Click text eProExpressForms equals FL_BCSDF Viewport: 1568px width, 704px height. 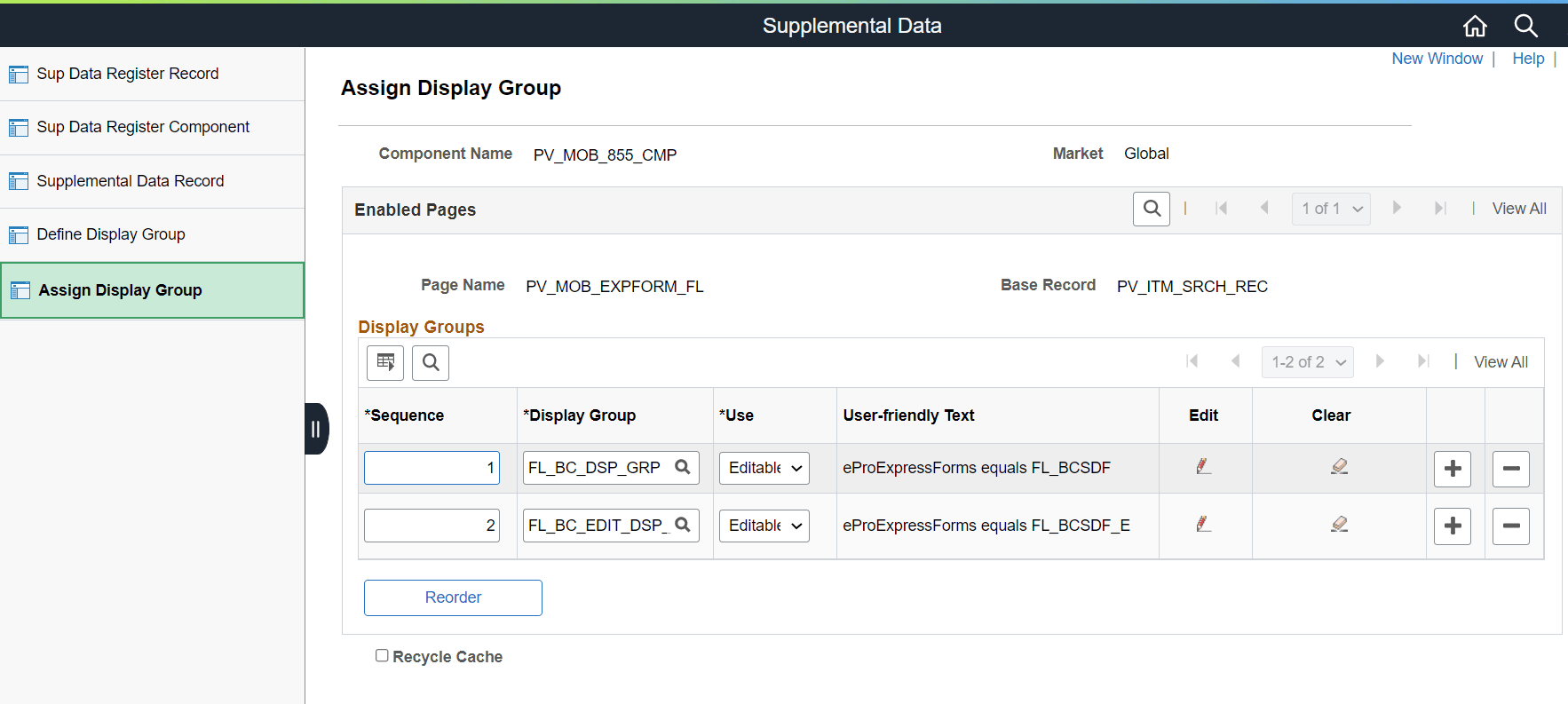977,468
